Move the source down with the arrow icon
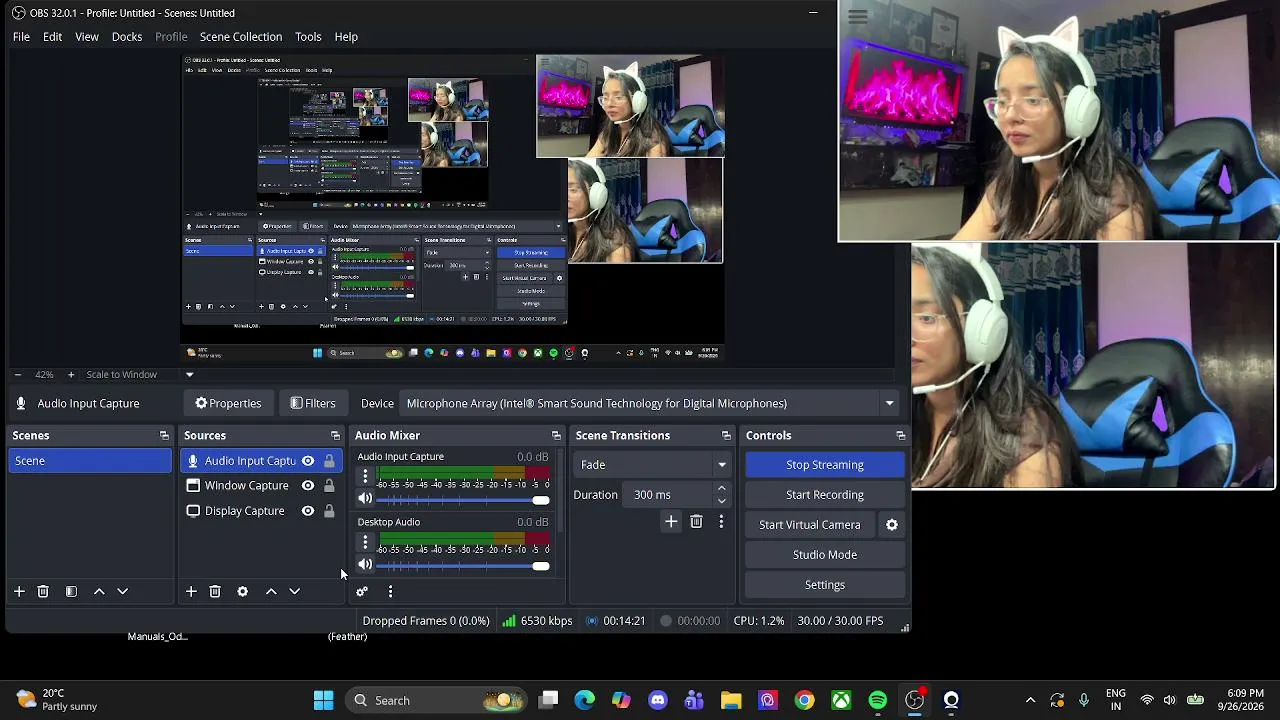The image size is (1280, 720). pyautogui.click(x=295, y=592)
